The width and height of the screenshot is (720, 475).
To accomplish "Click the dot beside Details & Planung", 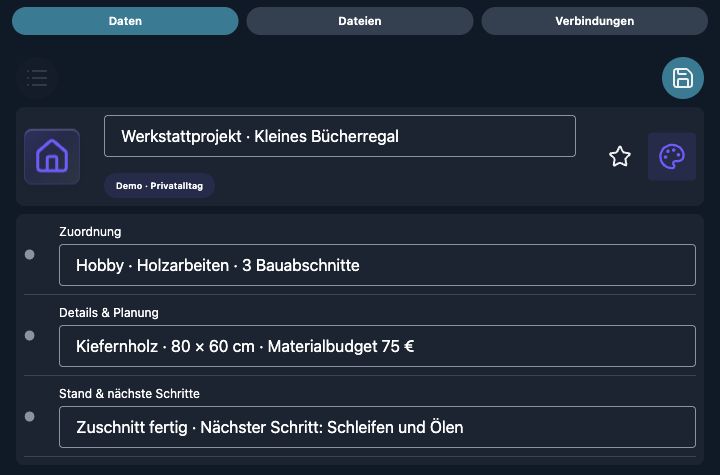I will [29, 335].
